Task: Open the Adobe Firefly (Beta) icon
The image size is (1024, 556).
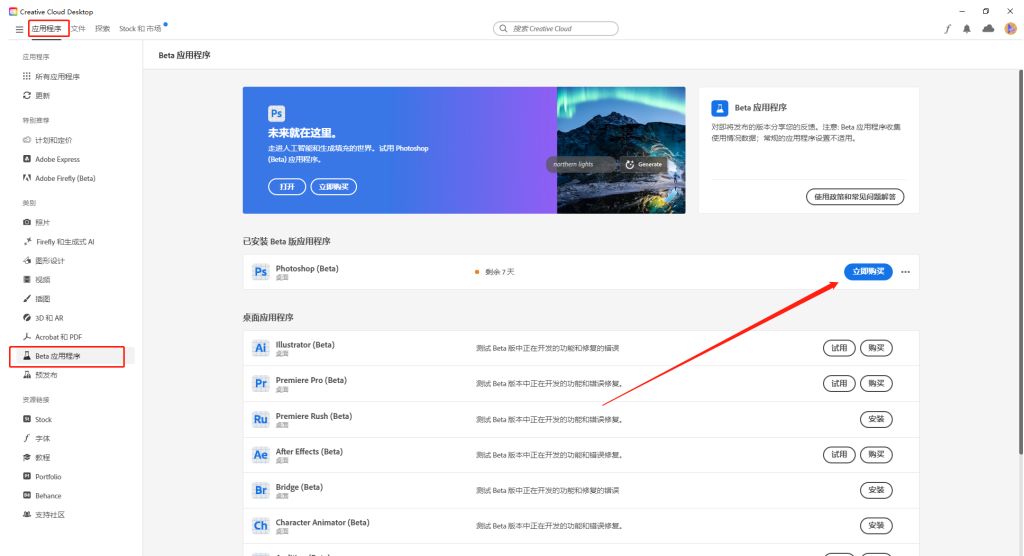Action: pyautogui.click(x=27, y=178)
